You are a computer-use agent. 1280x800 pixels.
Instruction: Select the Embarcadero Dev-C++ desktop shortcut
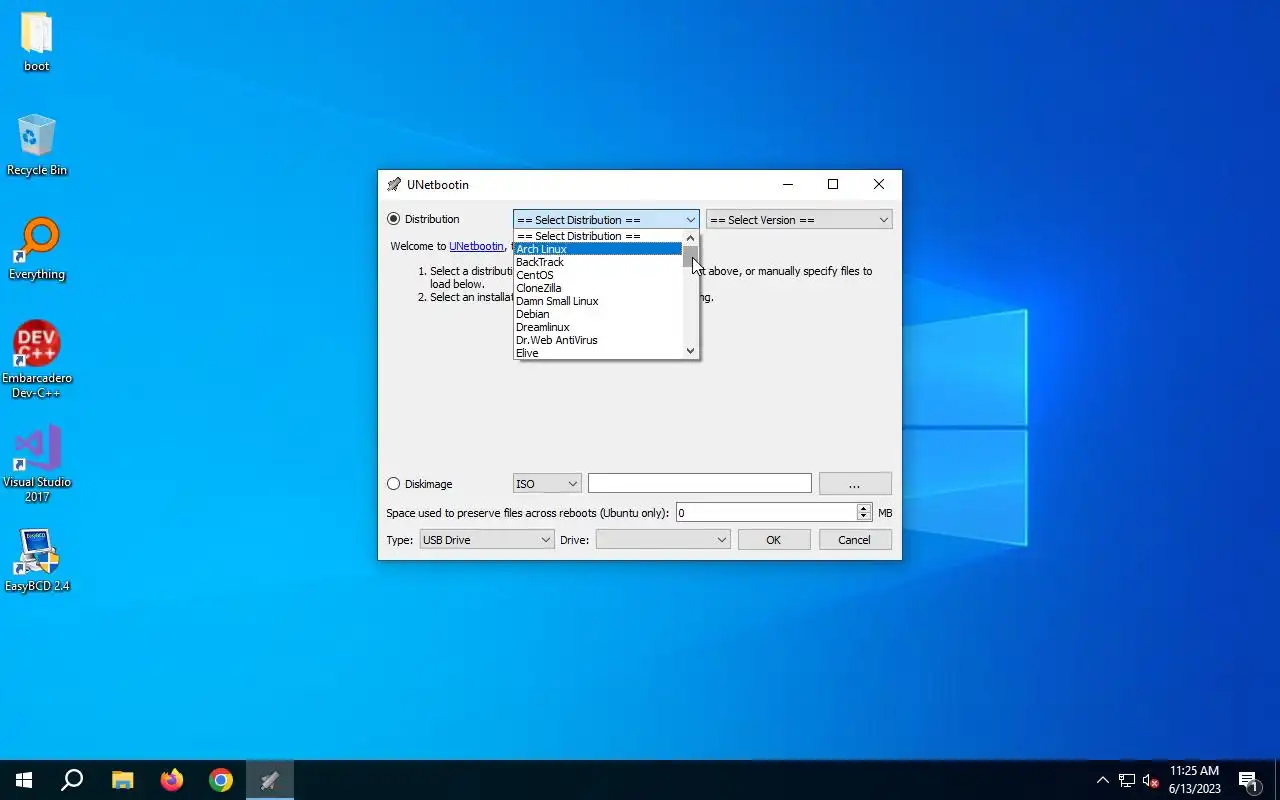[x=37, y=359]
